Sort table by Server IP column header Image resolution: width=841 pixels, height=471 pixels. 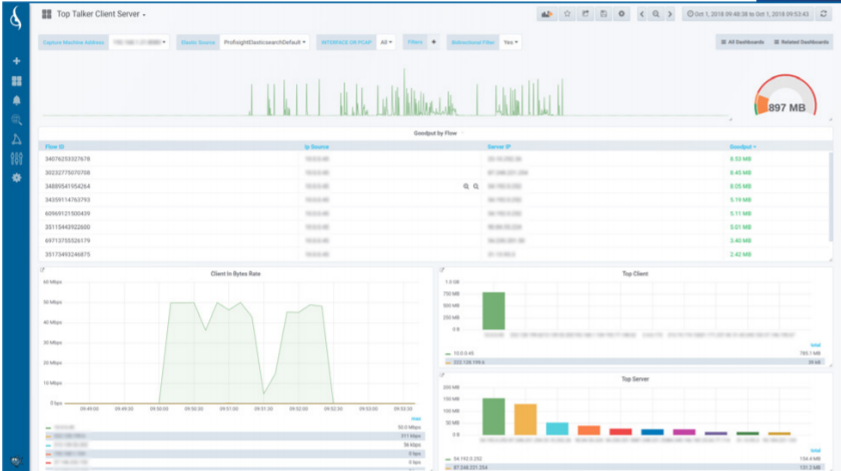pyautogui.click(x=499, y=146)
